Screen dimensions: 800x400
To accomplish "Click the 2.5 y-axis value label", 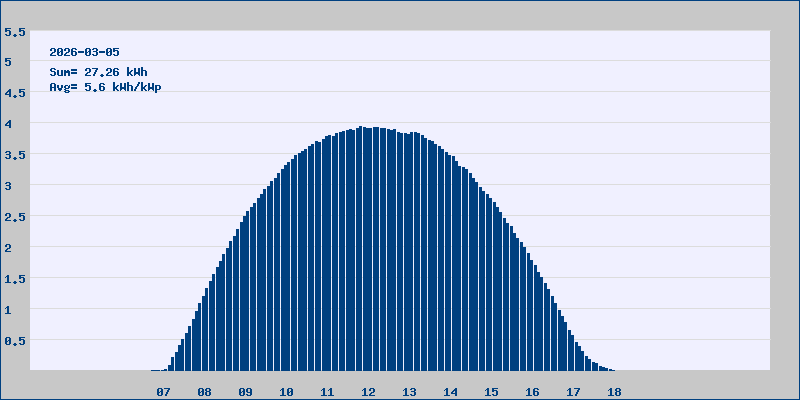I will 14,217.
